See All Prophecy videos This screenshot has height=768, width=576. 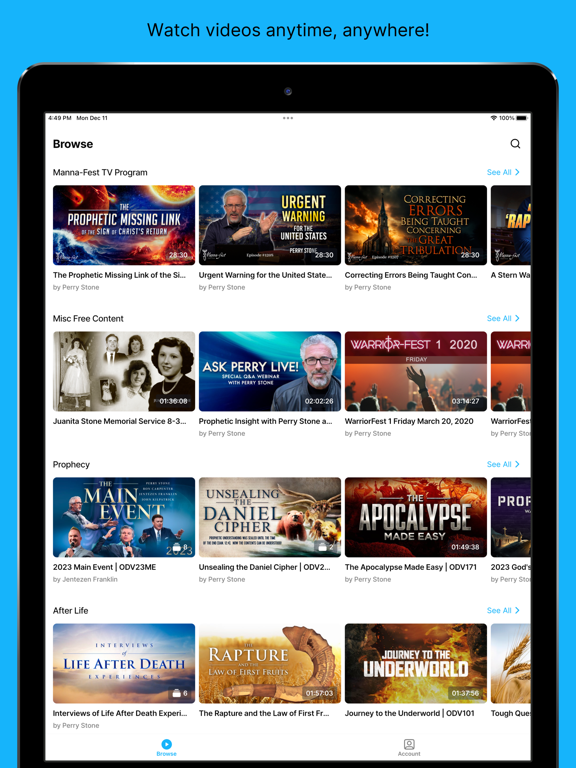[503, 464]
